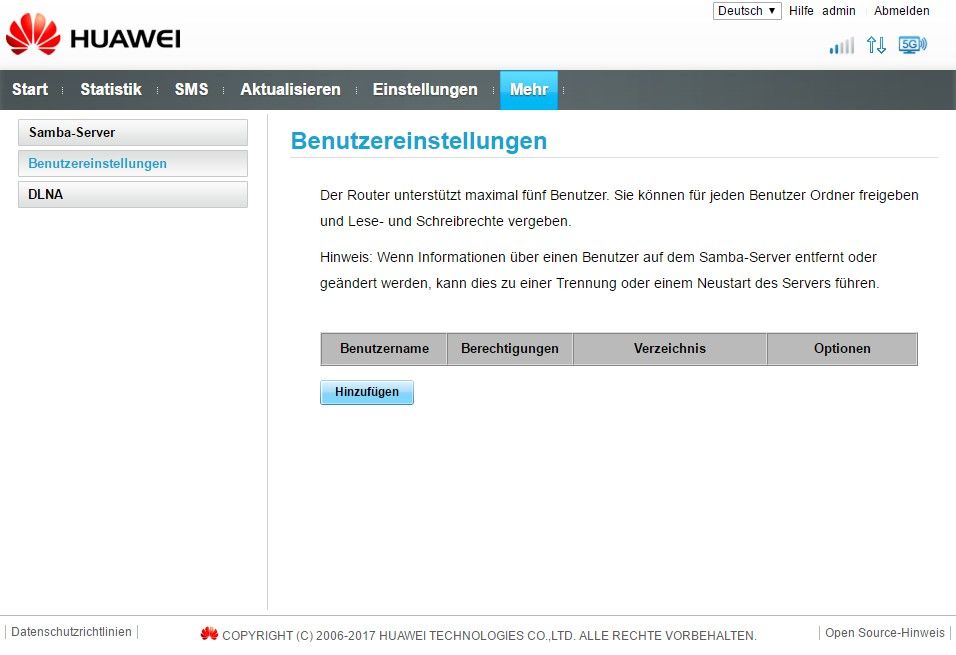Select Benutzereinstellungen in the sidebar
This screenshot has height=655, width=956.
tap(132, 163)
